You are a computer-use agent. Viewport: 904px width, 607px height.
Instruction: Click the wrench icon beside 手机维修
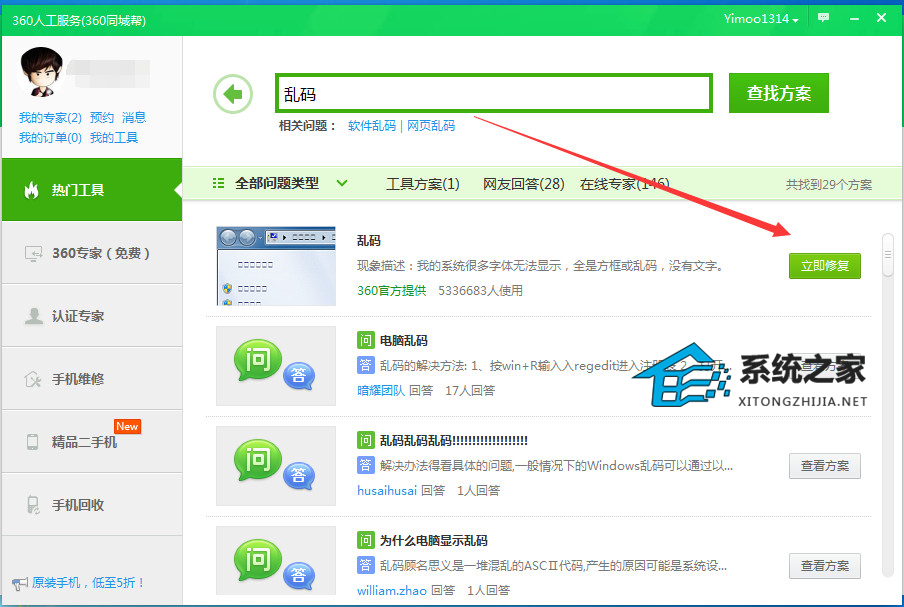click(x=33, y=379)
